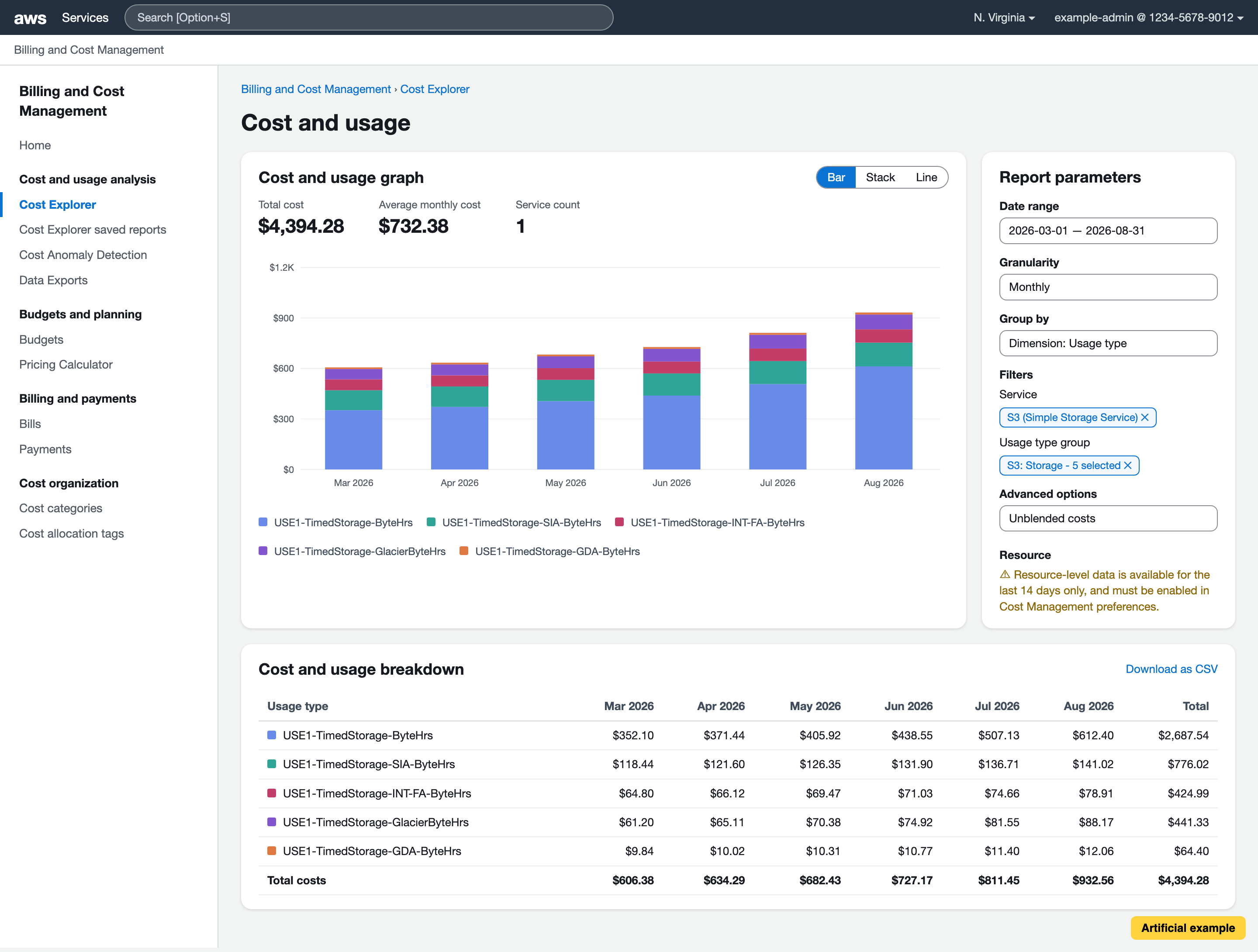
Task: Click the Jul 2026 green SIA bar segment
Action: pyautogui.click(x=778, y=373)
